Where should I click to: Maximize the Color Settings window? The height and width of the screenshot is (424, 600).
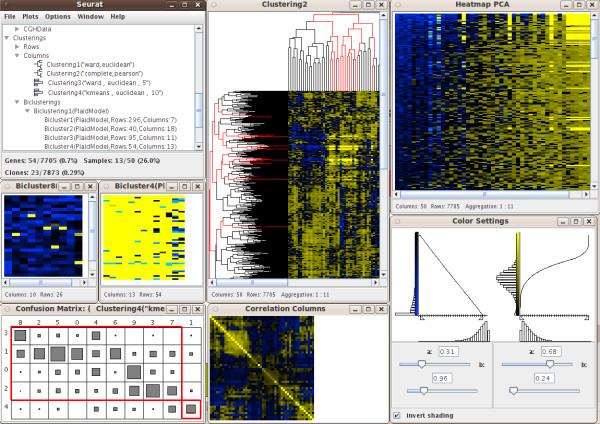576,221
